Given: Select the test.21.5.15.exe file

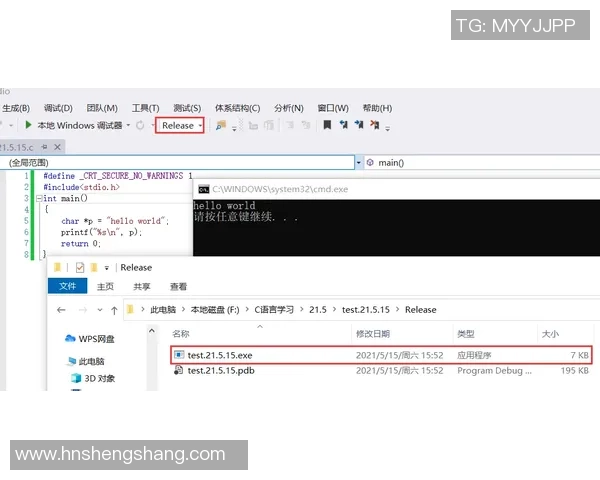Looking at the screenshot, I should [x=381, y=355].
